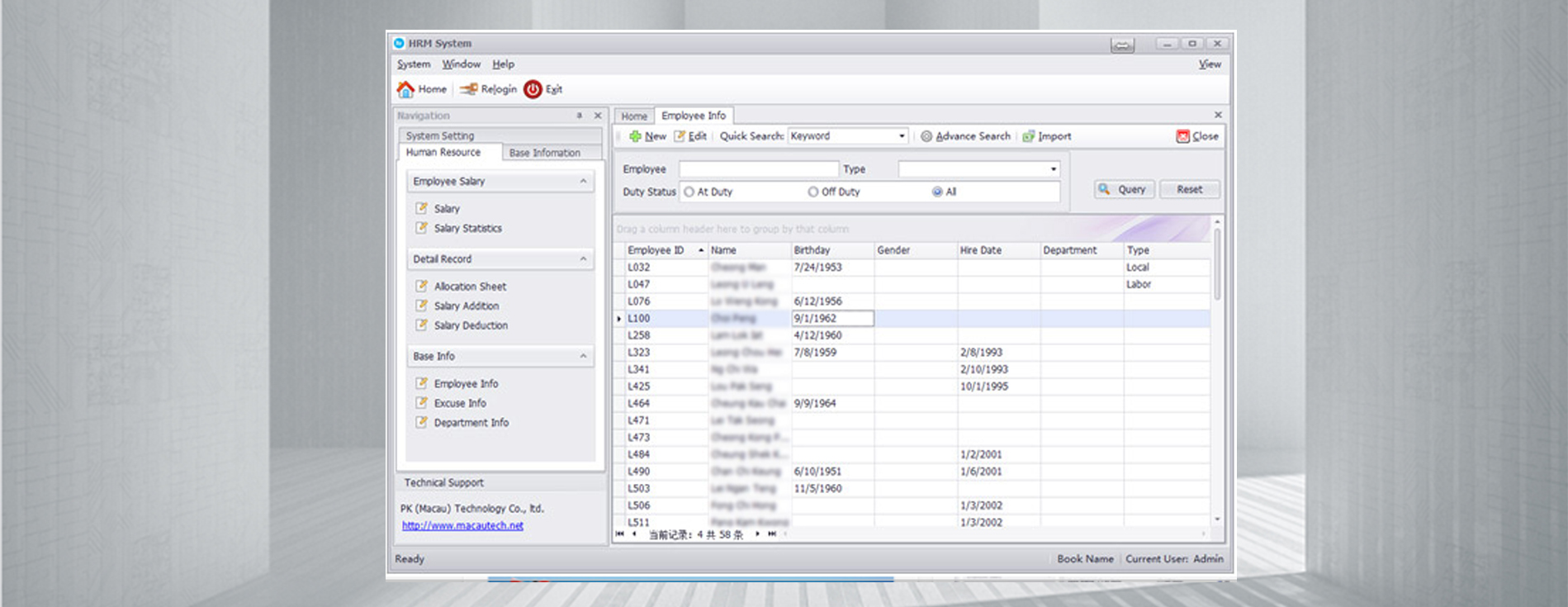Click Hire Date cell 2/8/1993
The width and height of the screenshot is (1568, 607).
coord(998,353)
